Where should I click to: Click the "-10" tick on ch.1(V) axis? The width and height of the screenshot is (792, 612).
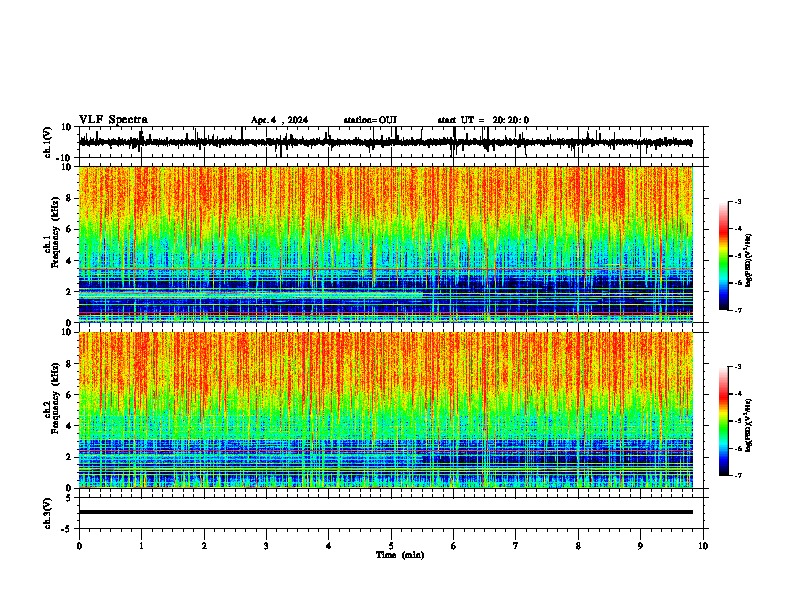pos(65,158)
